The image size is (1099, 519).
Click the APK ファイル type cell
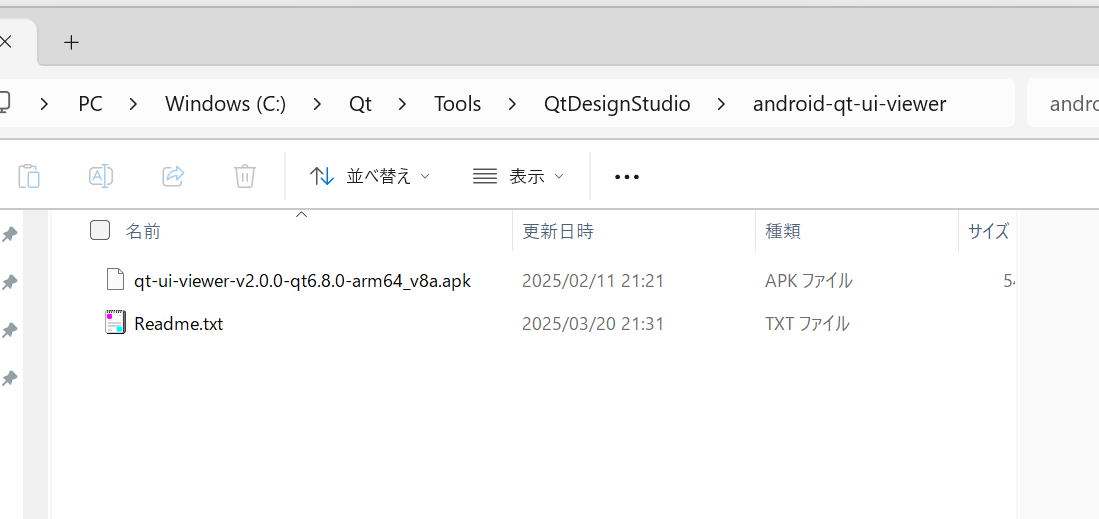click(809, 281)
